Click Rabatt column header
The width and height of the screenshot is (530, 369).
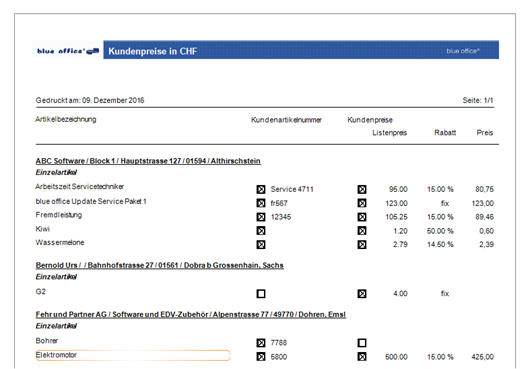coord(445,133)
